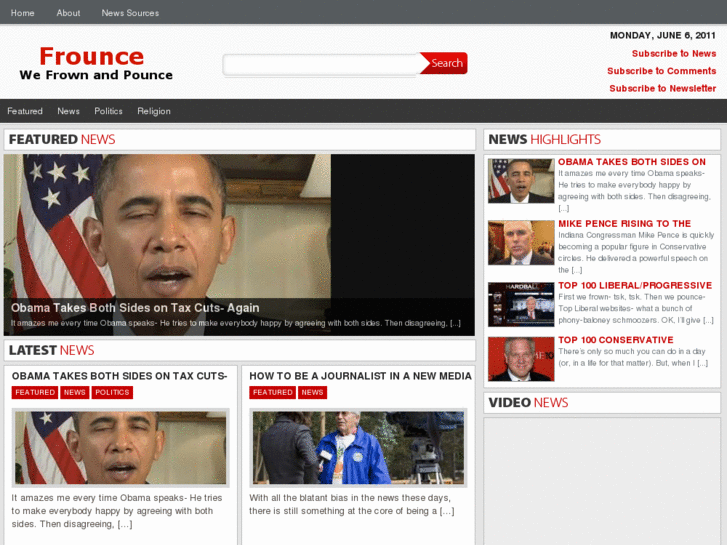Image resolution: width=727 pixels, height=545 pixels.
Task: Open 'How to Be a Journalist' headline
Action: click(x=360, y=376)
